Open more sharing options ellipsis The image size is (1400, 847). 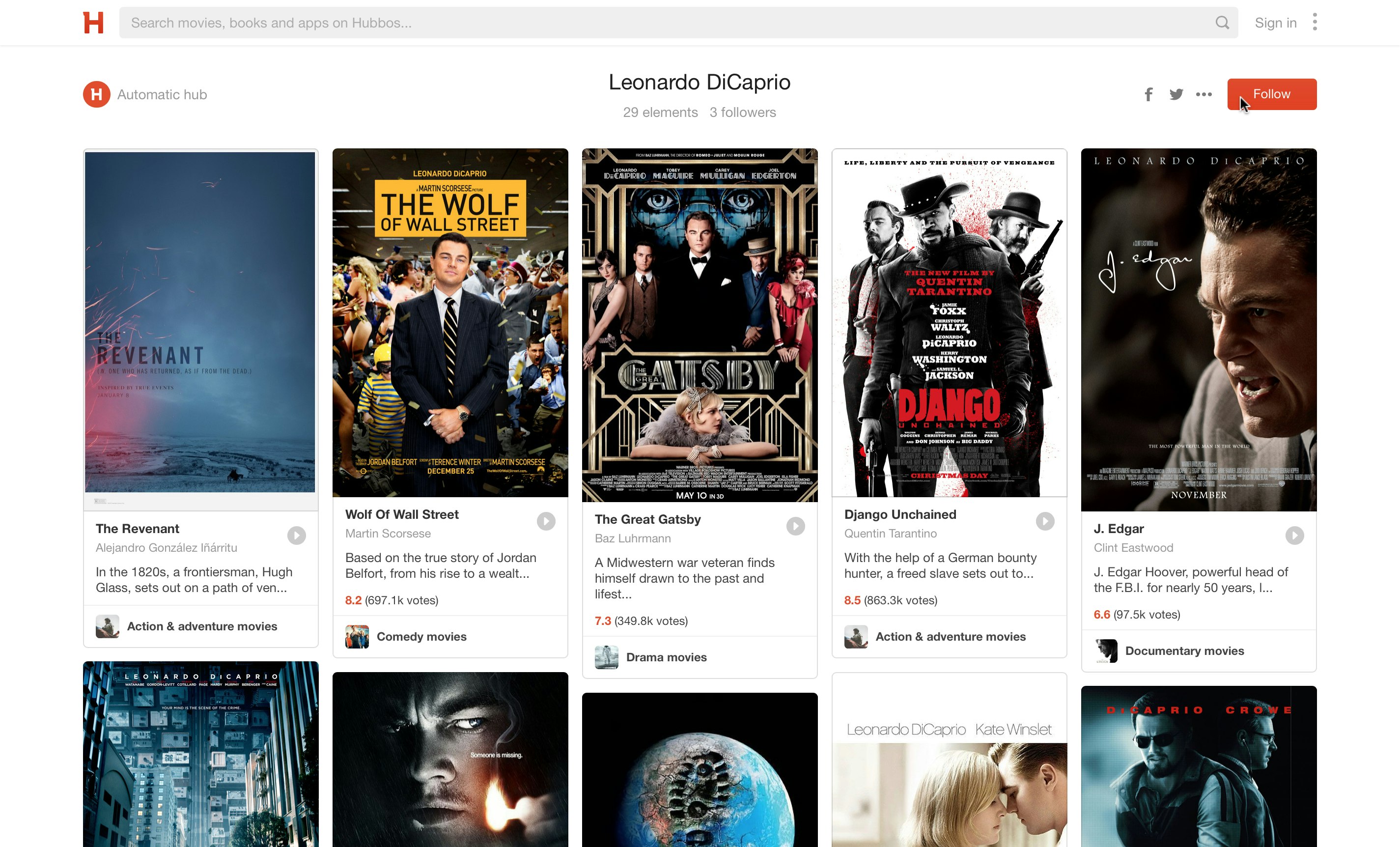pos(1204,94)
